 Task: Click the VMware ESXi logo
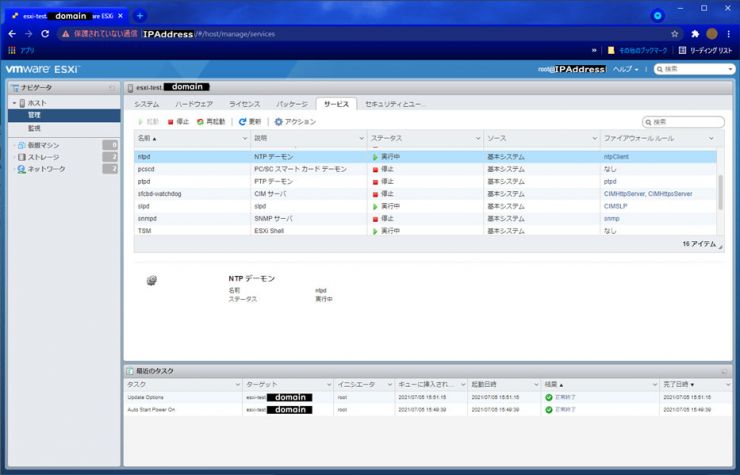click(x=42, y=69)
